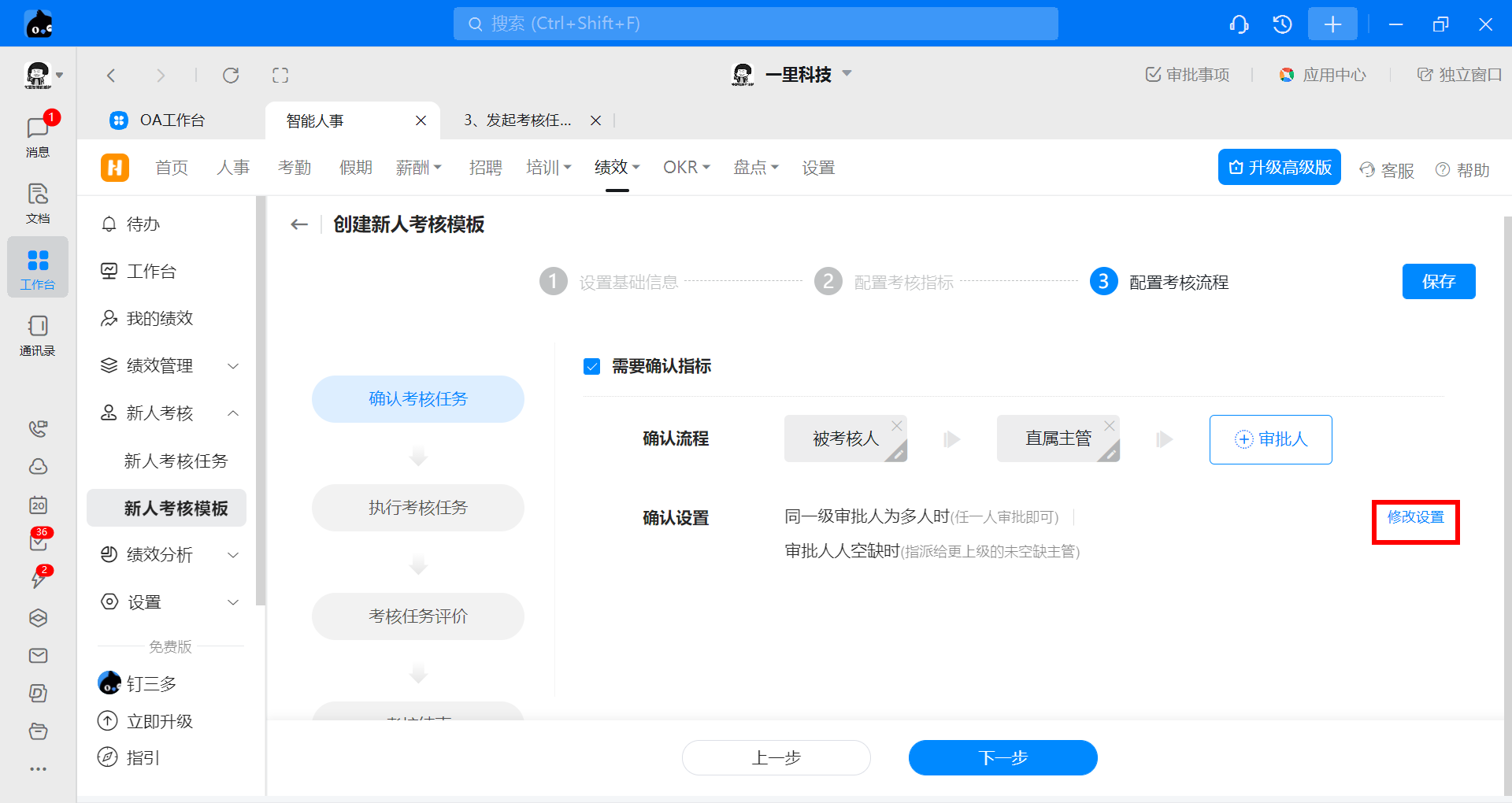The image size is (1512, 803).
Task: Select the 考勤 menu item
Action: coord(295,168)
